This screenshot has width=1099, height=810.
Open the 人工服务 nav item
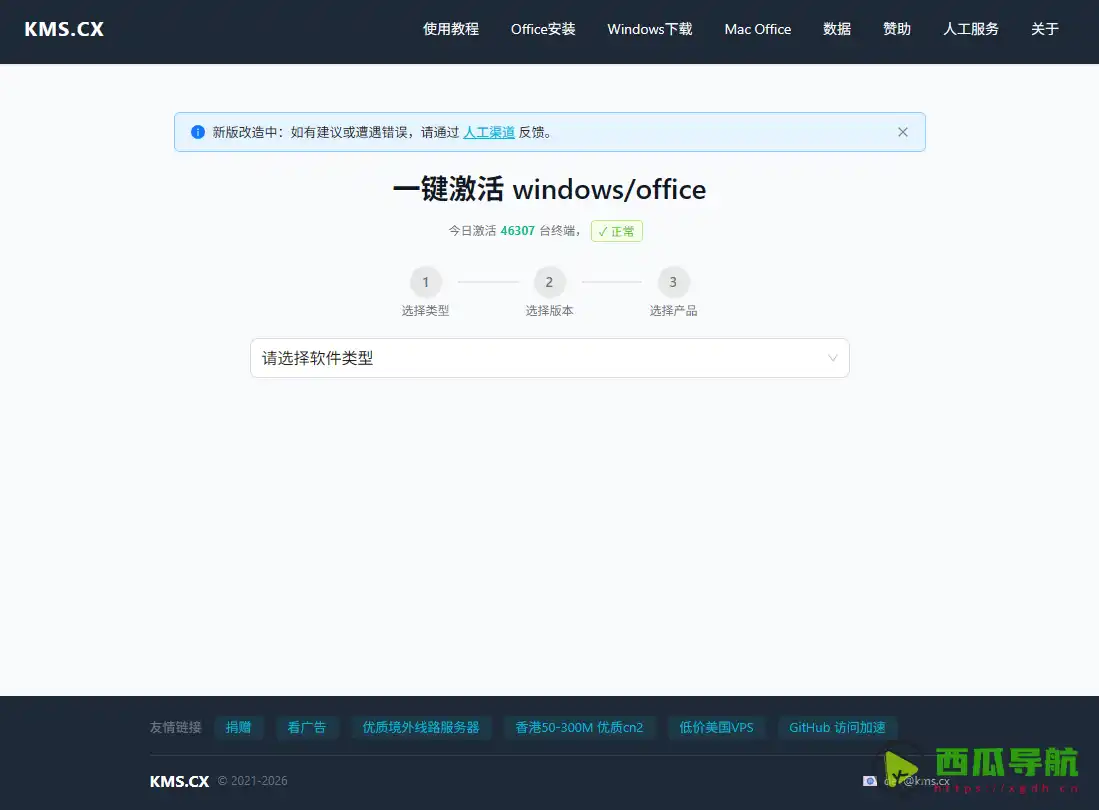970,29
